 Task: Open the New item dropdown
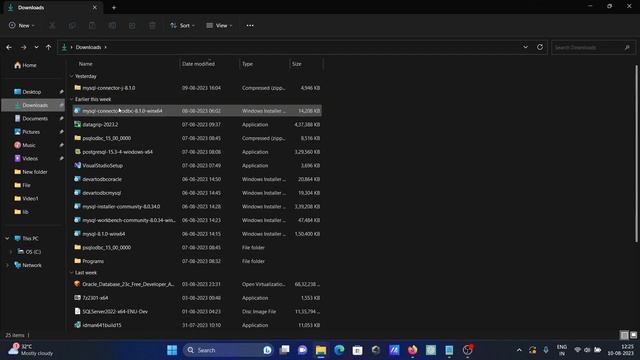22,26
